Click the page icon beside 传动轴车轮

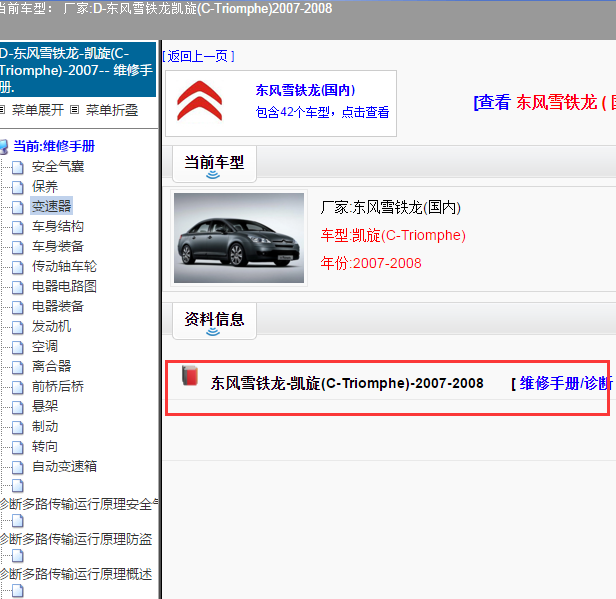tap(18, 267)
